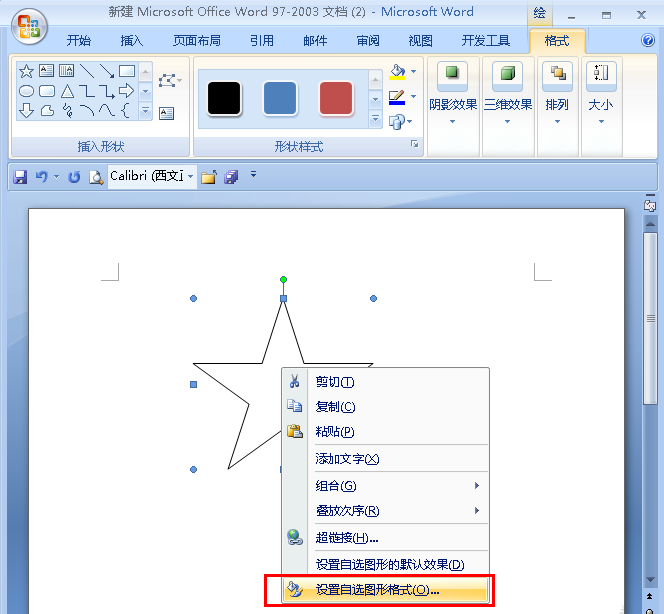Select the rectangle shape

tap(127, 71)
